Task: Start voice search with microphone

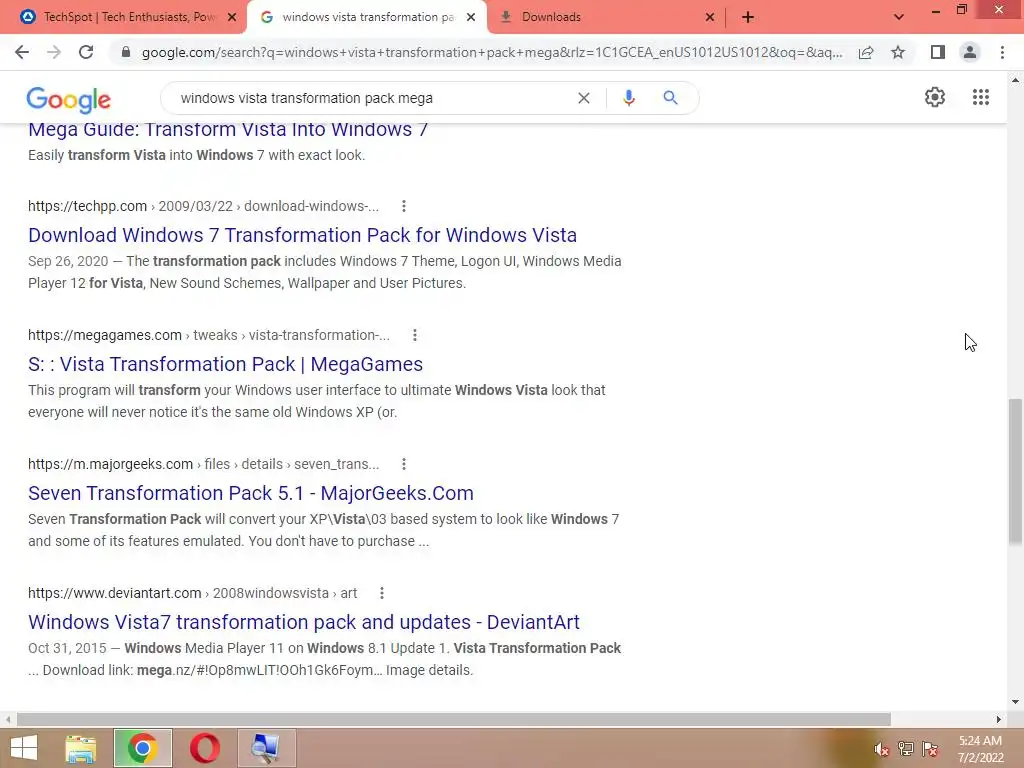Action: tap(628, 98)
